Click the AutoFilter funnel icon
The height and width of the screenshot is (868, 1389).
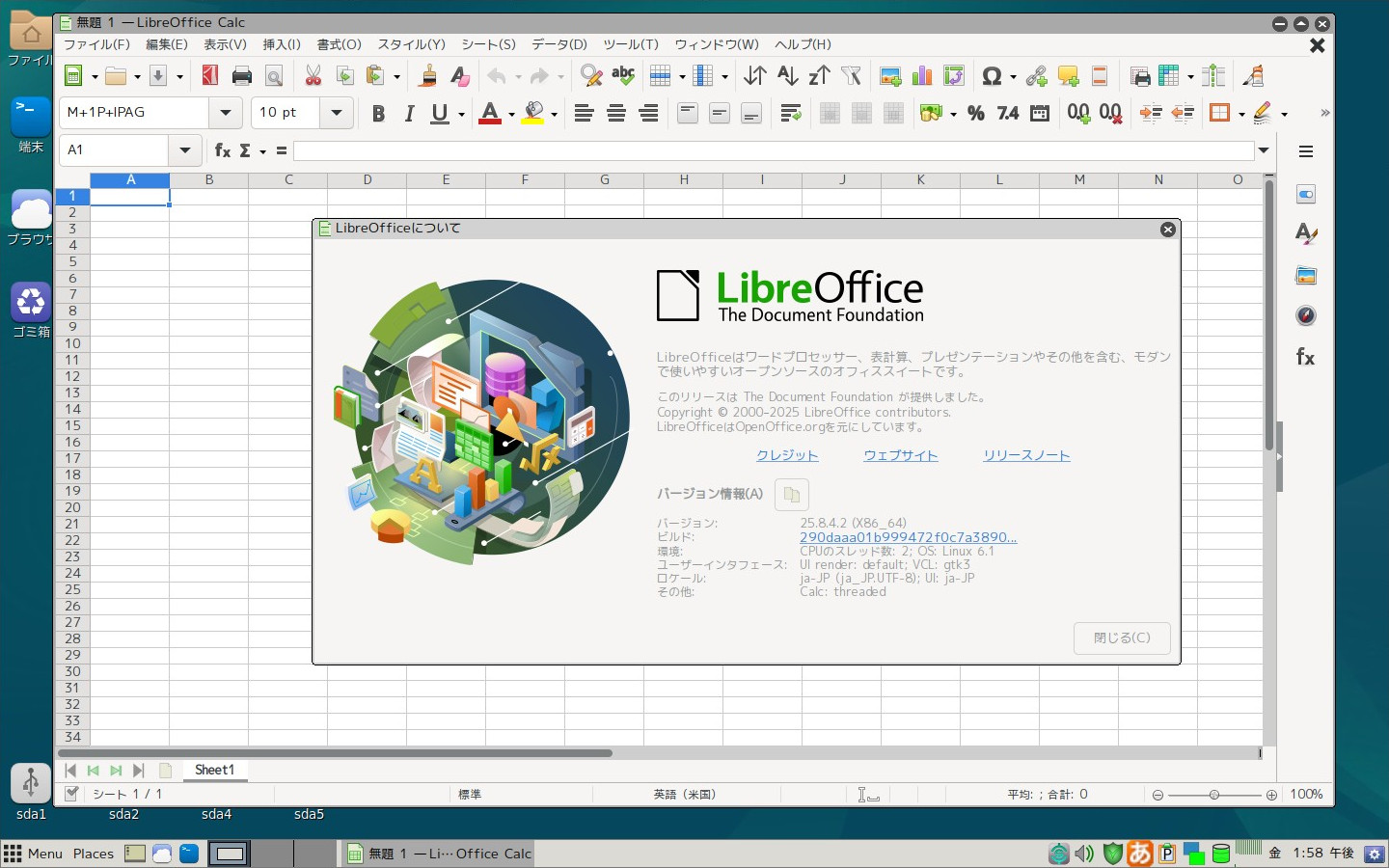[851, 76]
